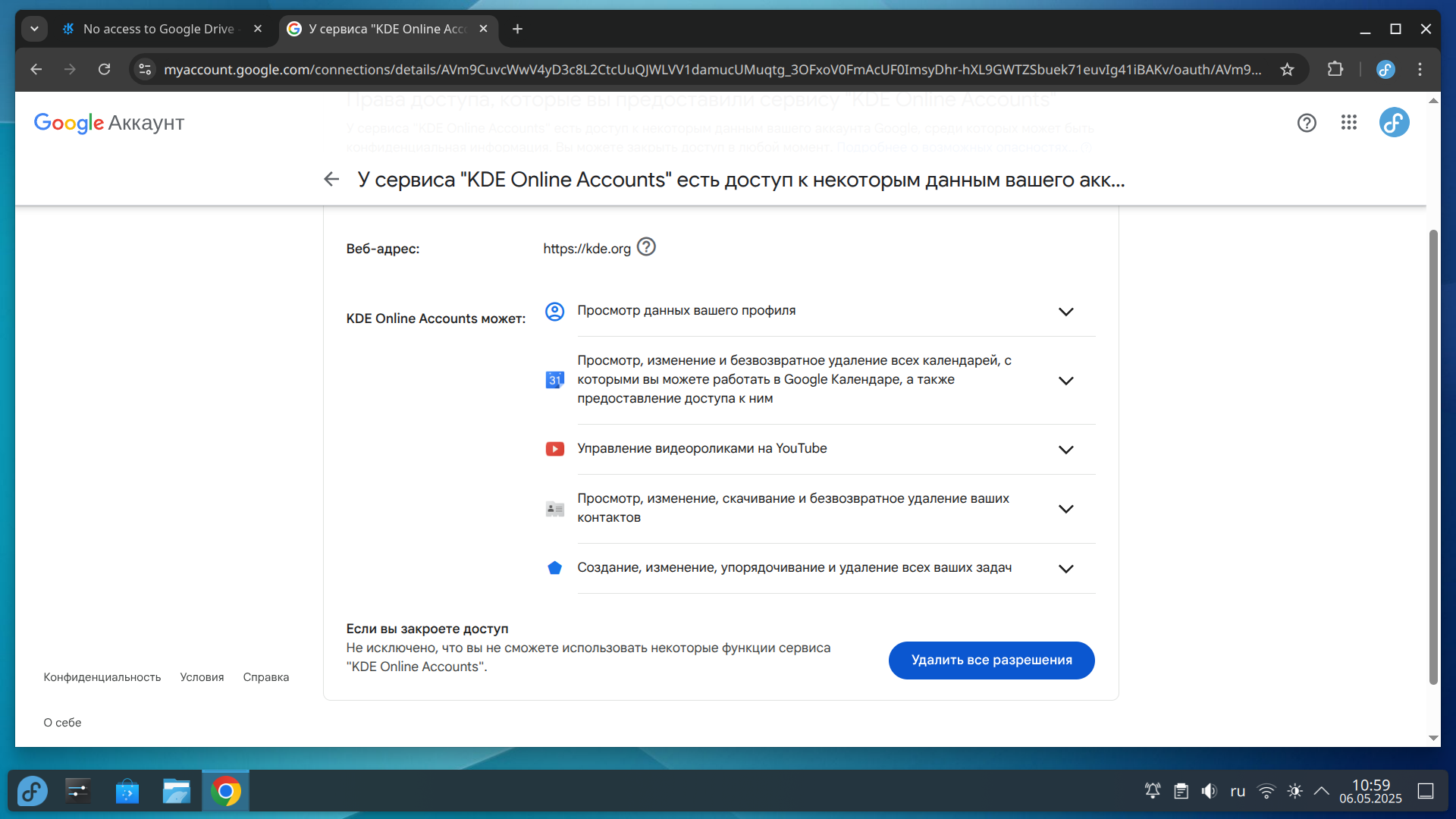Click the profile permission icon

(x=555, y=312)
